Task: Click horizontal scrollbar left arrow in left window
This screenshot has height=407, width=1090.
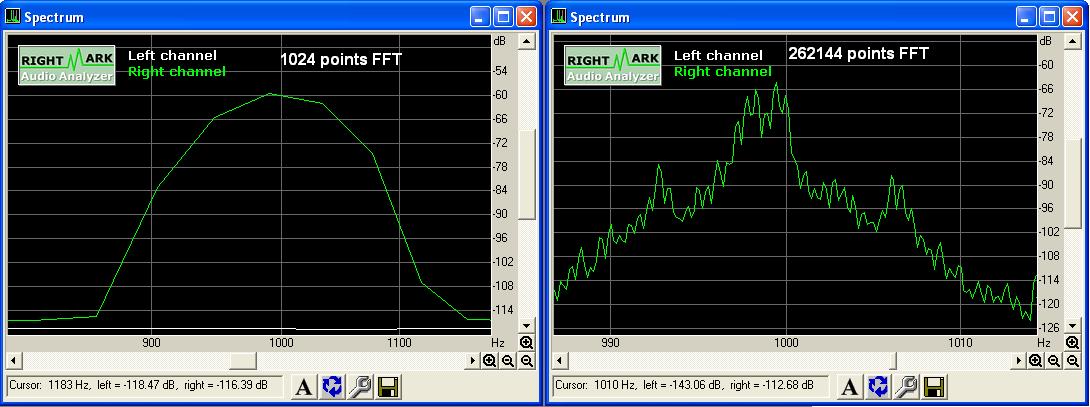Action: tap(13, 360)
